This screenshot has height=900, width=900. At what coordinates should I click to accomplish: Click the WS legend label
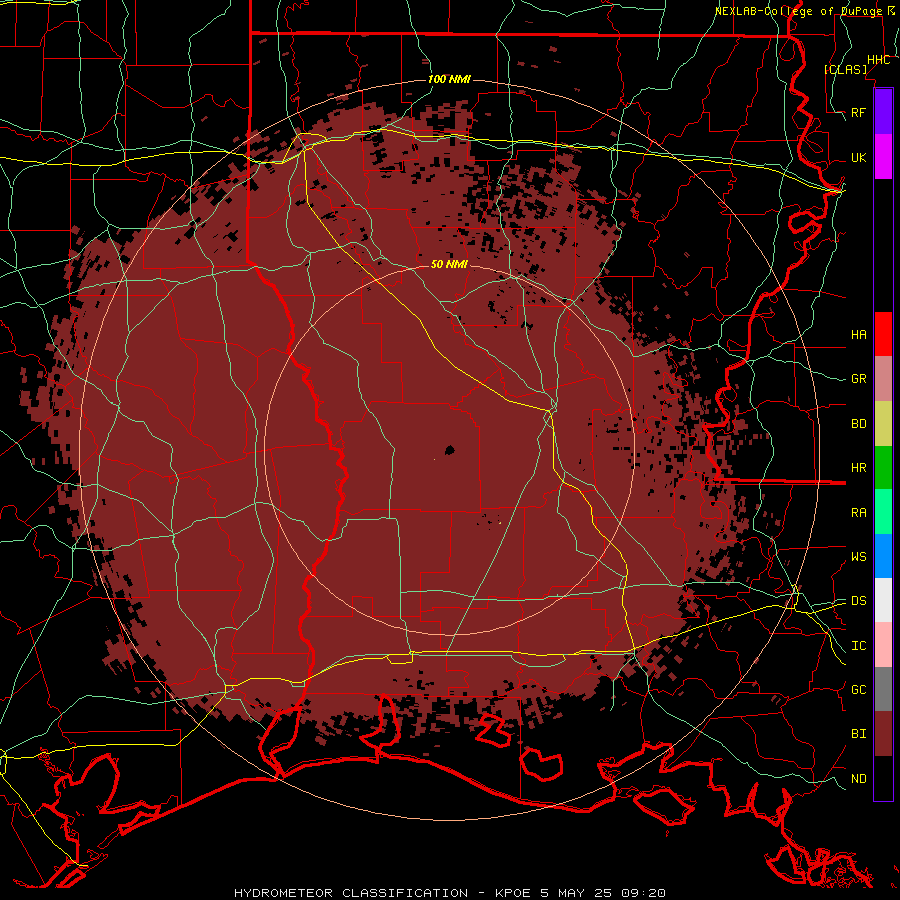click(x=859, y=557)
